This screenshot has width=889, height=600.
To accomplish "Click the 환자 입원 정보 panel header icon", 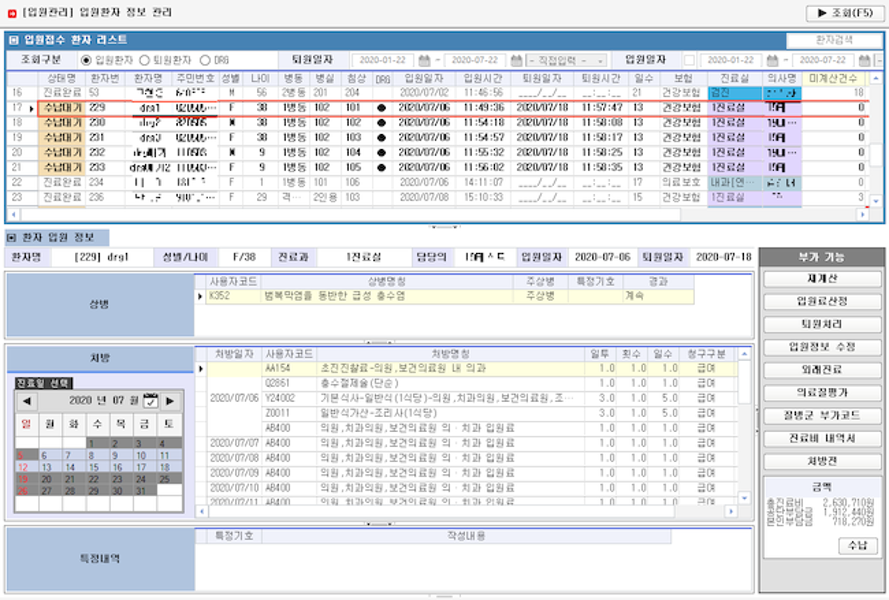I will tap(11, 238).
